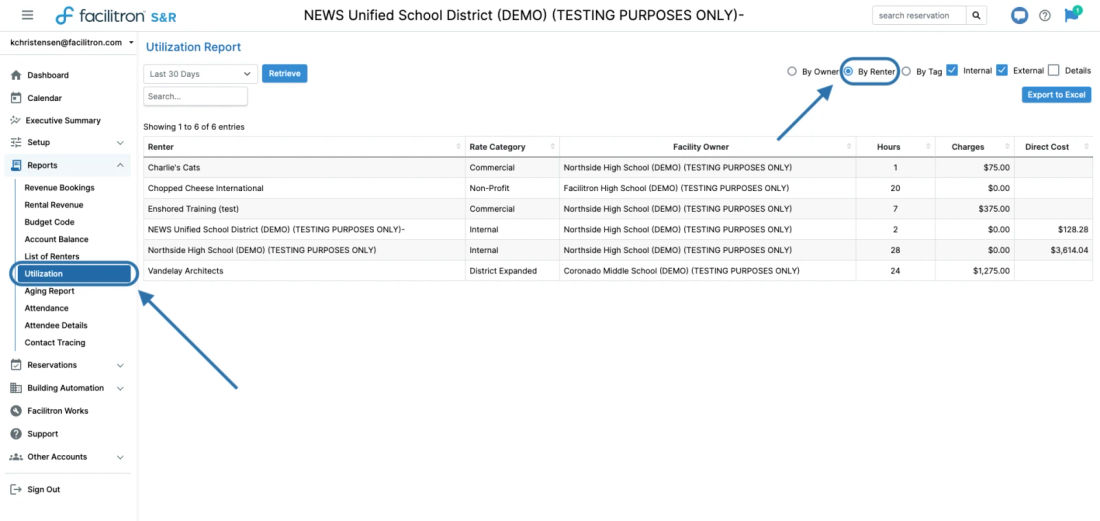Click the Export to Excel button
Viewport: 1100px width, 521px height.
pyautogui.click(x=1056, y=95)
